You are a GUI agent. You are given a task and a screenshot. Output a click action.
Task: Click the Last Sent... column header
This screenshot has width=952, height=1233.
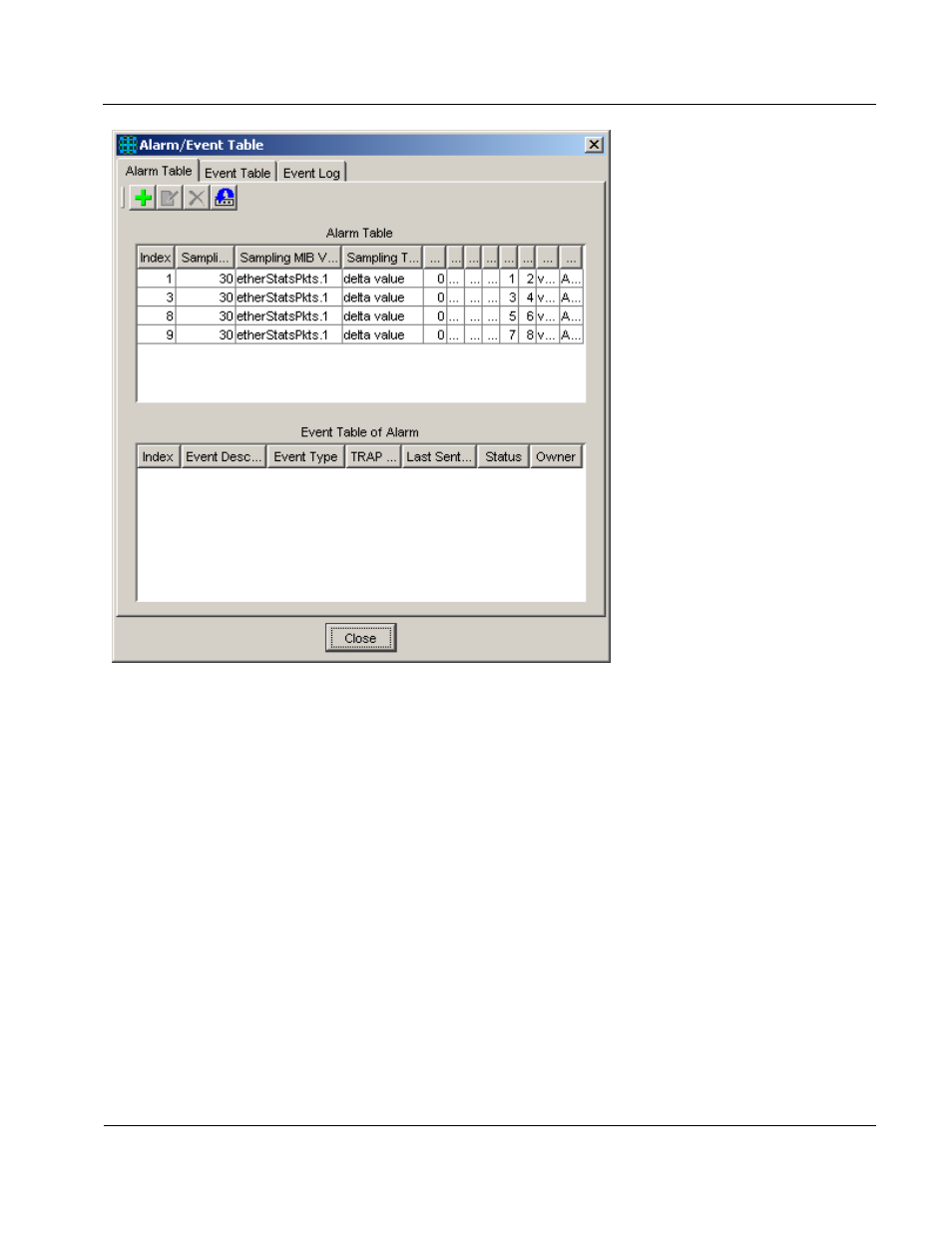[439, 456]
